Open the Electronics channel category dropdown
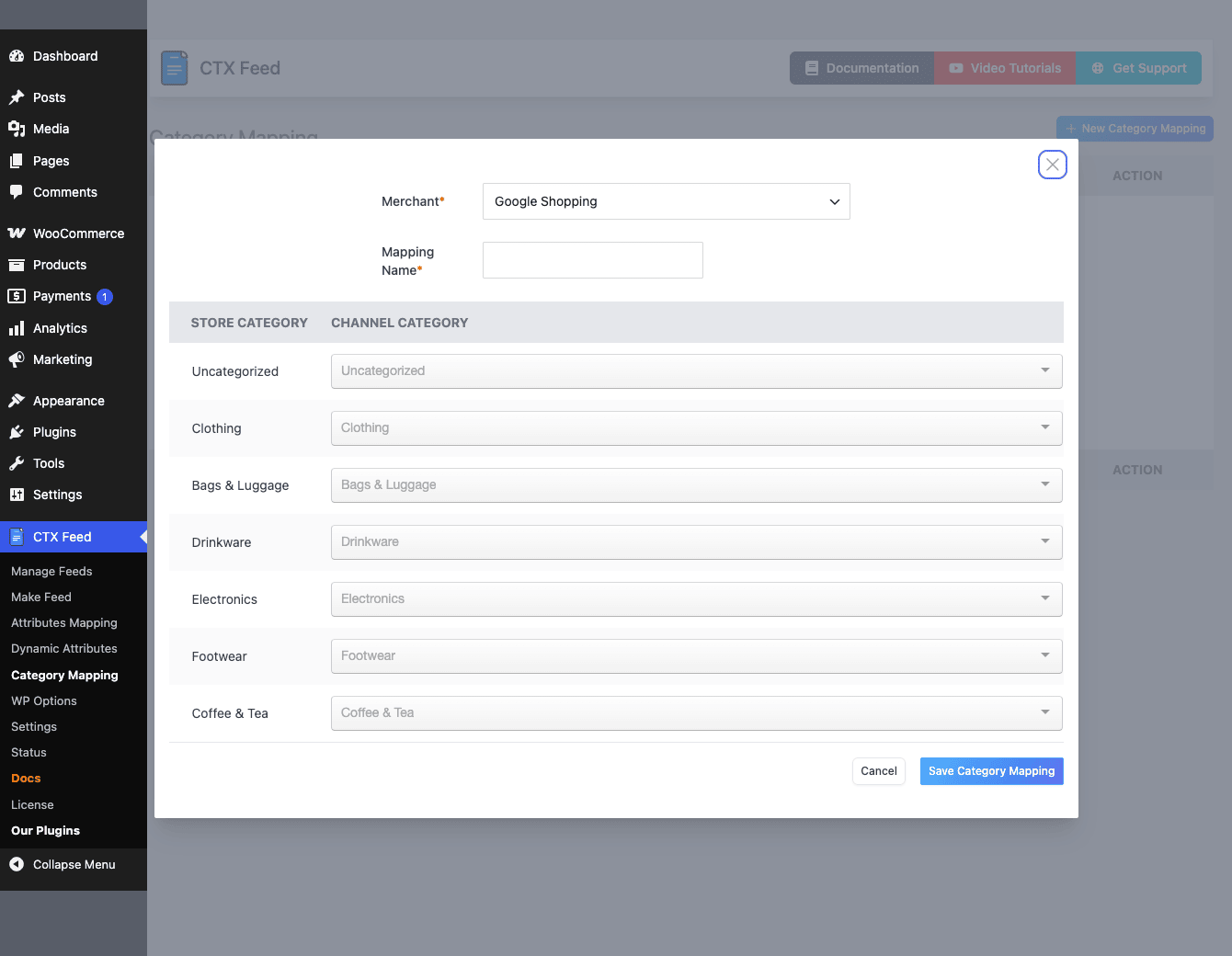 pyautogui.click(x=697, y=599)
